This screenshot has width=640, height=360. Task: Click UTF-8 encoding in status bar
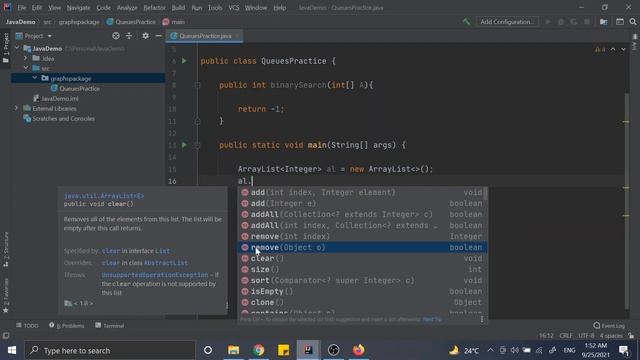pyautogui.click(x=586, y=336)
